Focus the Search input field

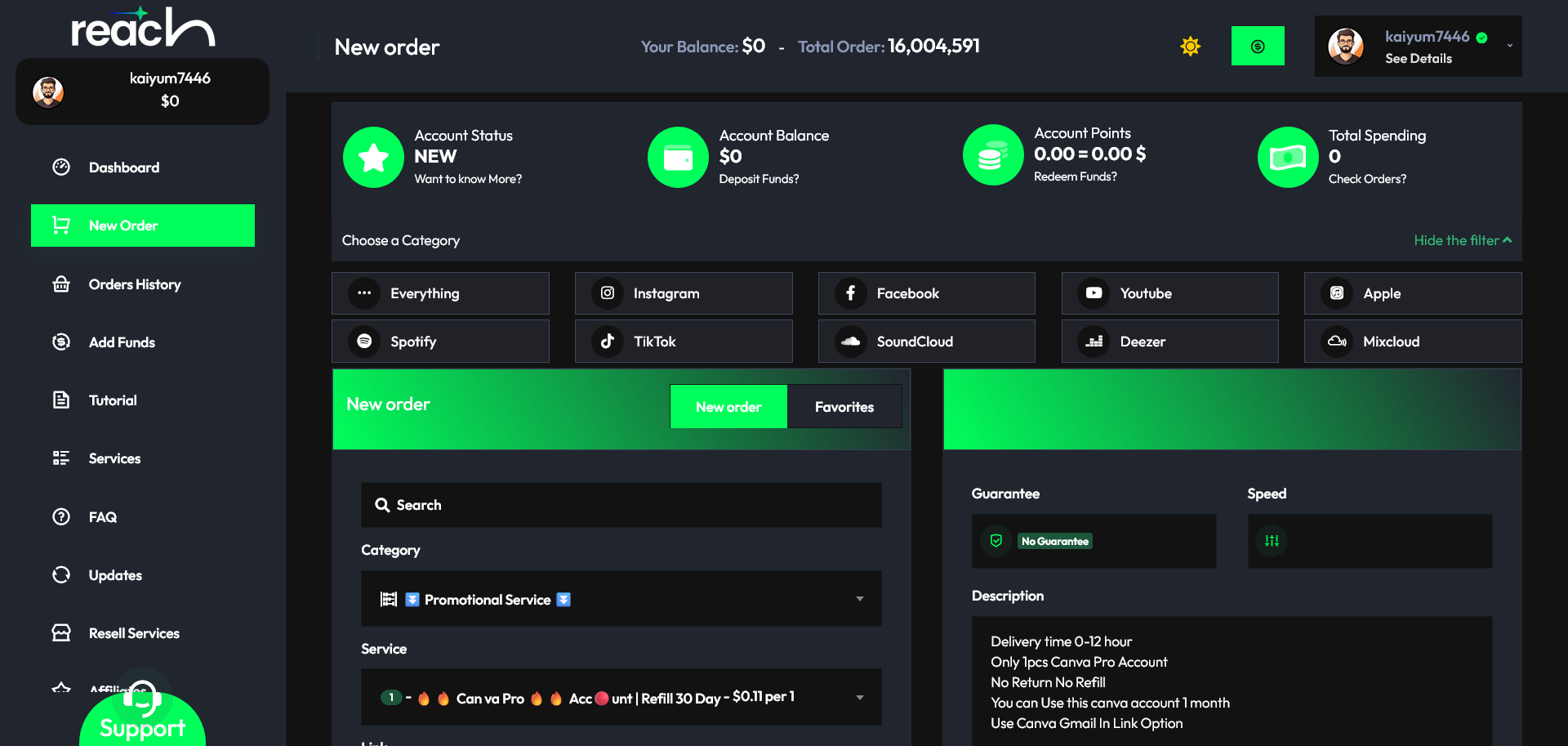pyautogui.click(x=621, y=505)
